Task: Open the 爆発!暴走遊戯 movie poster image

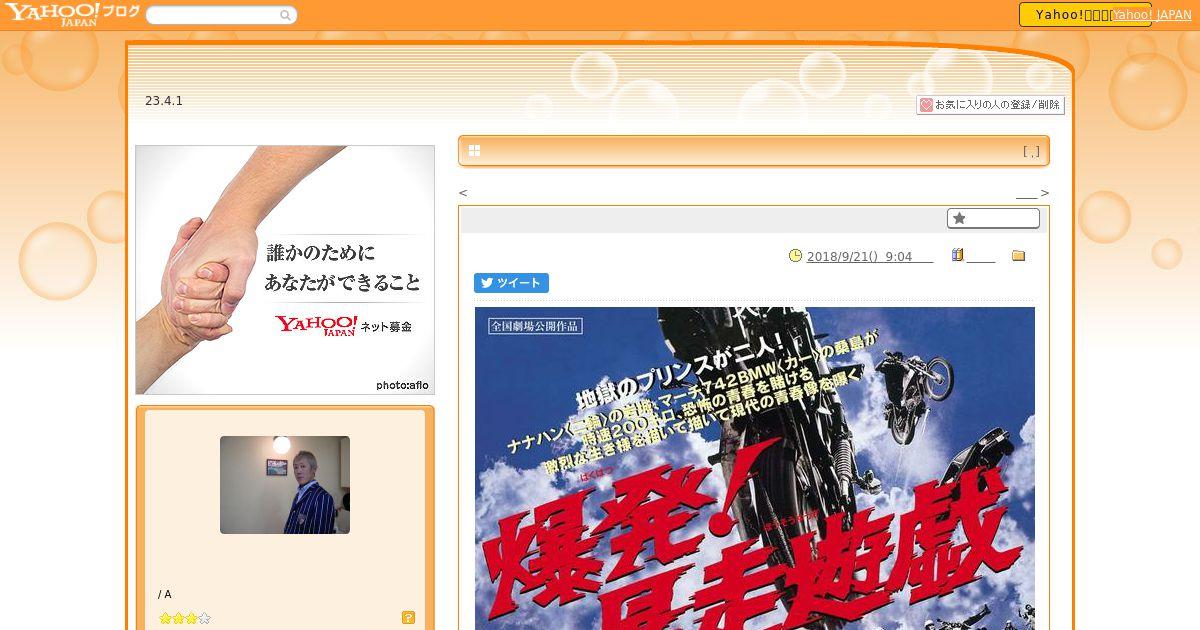Action: pyautogui.click(x=755, y=468)
